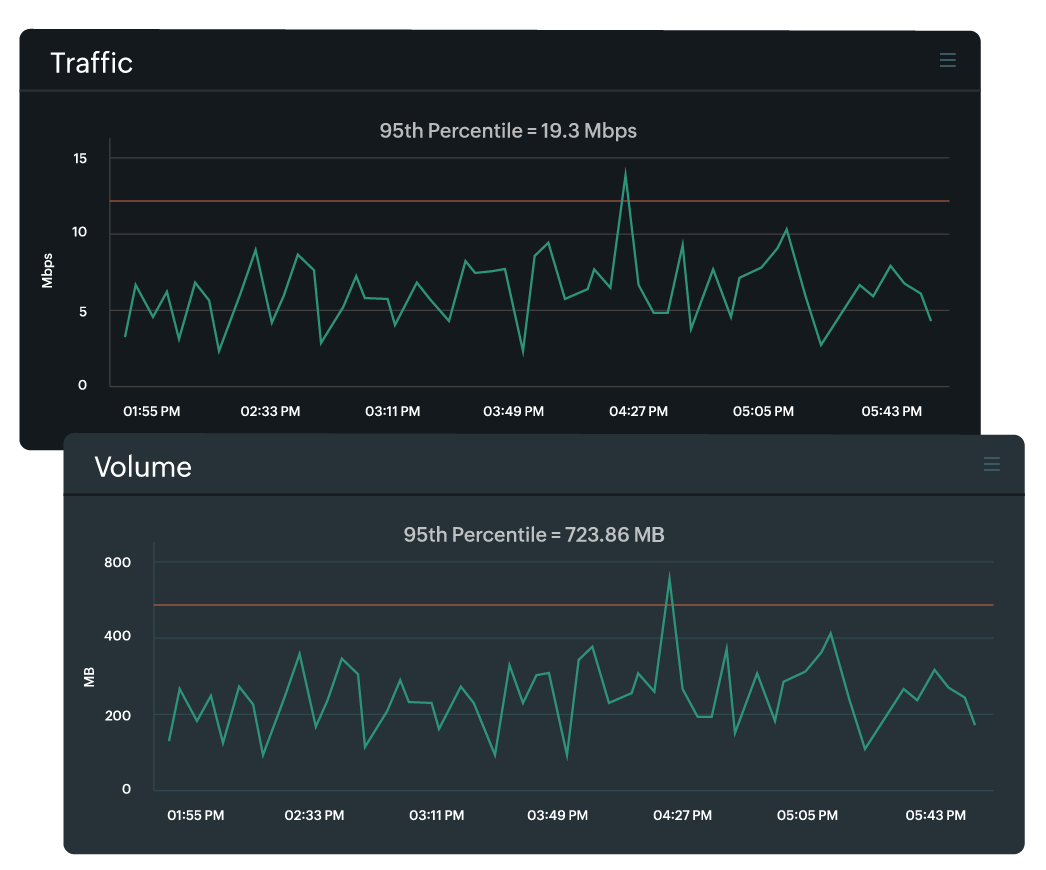Click the Volume panel title
The image size is (1046, 870).
[142, 467]
